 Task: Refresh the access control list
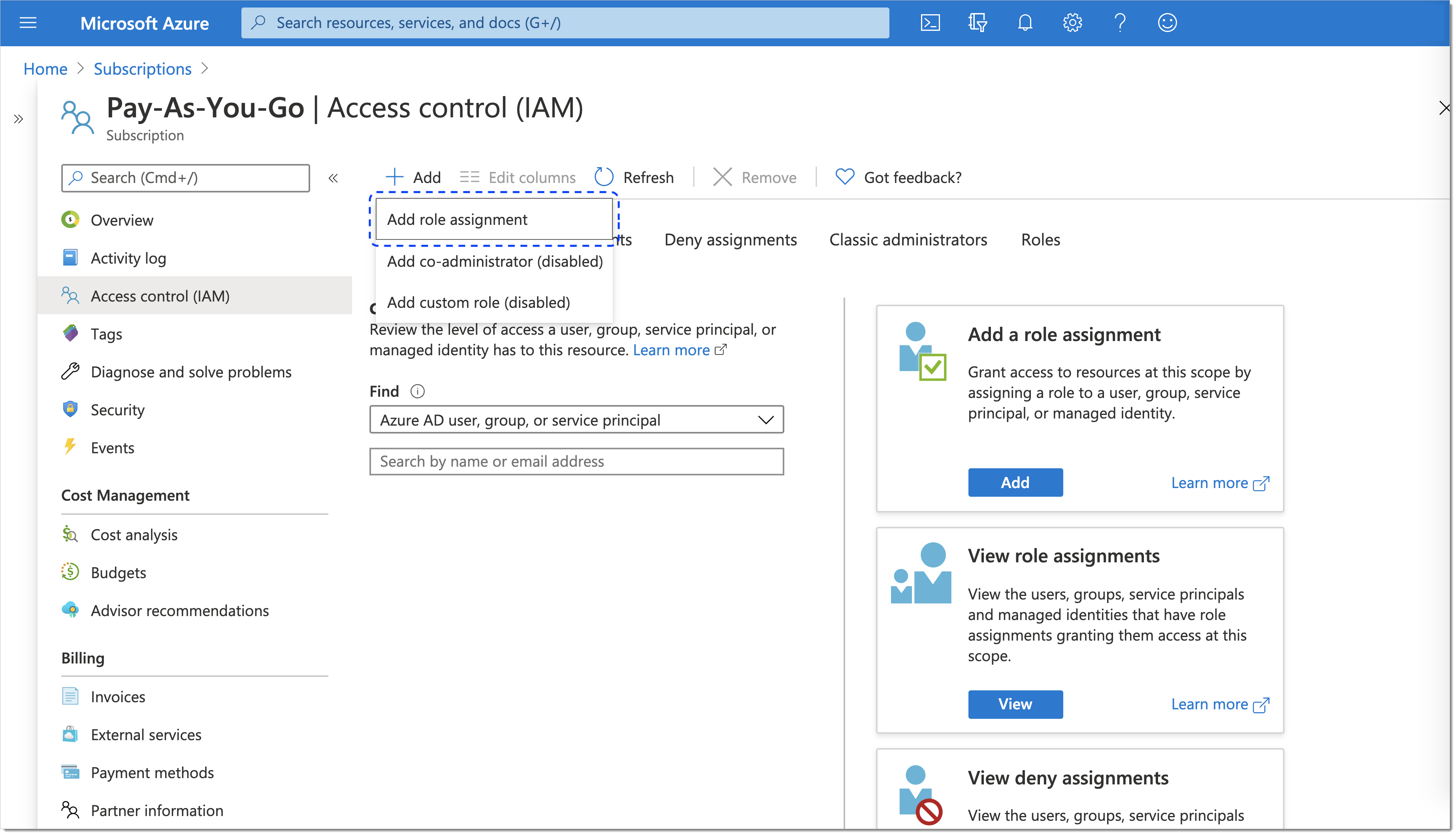(x=634, y=177)
